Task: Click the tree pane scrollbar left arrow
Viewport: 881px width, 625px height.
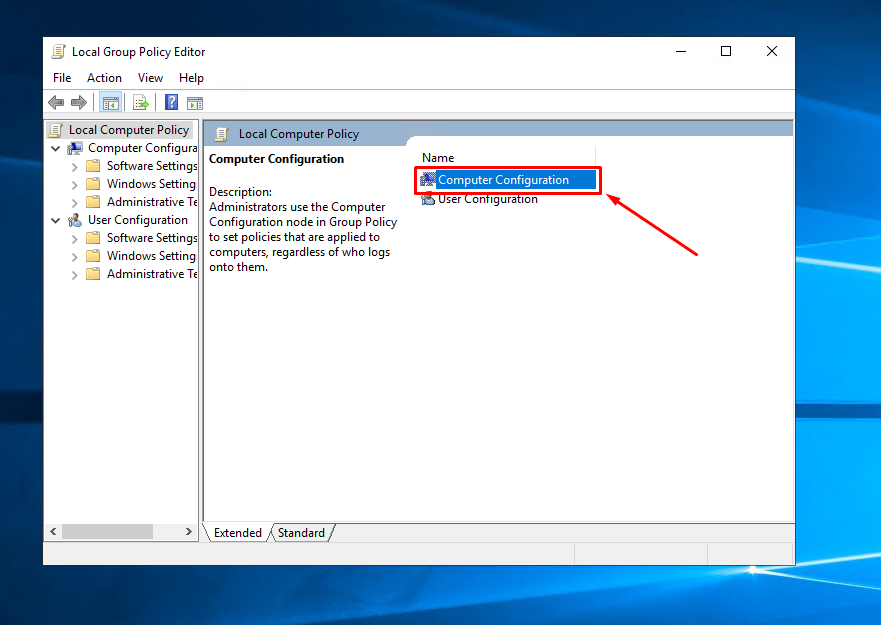Action: (53, 532)
